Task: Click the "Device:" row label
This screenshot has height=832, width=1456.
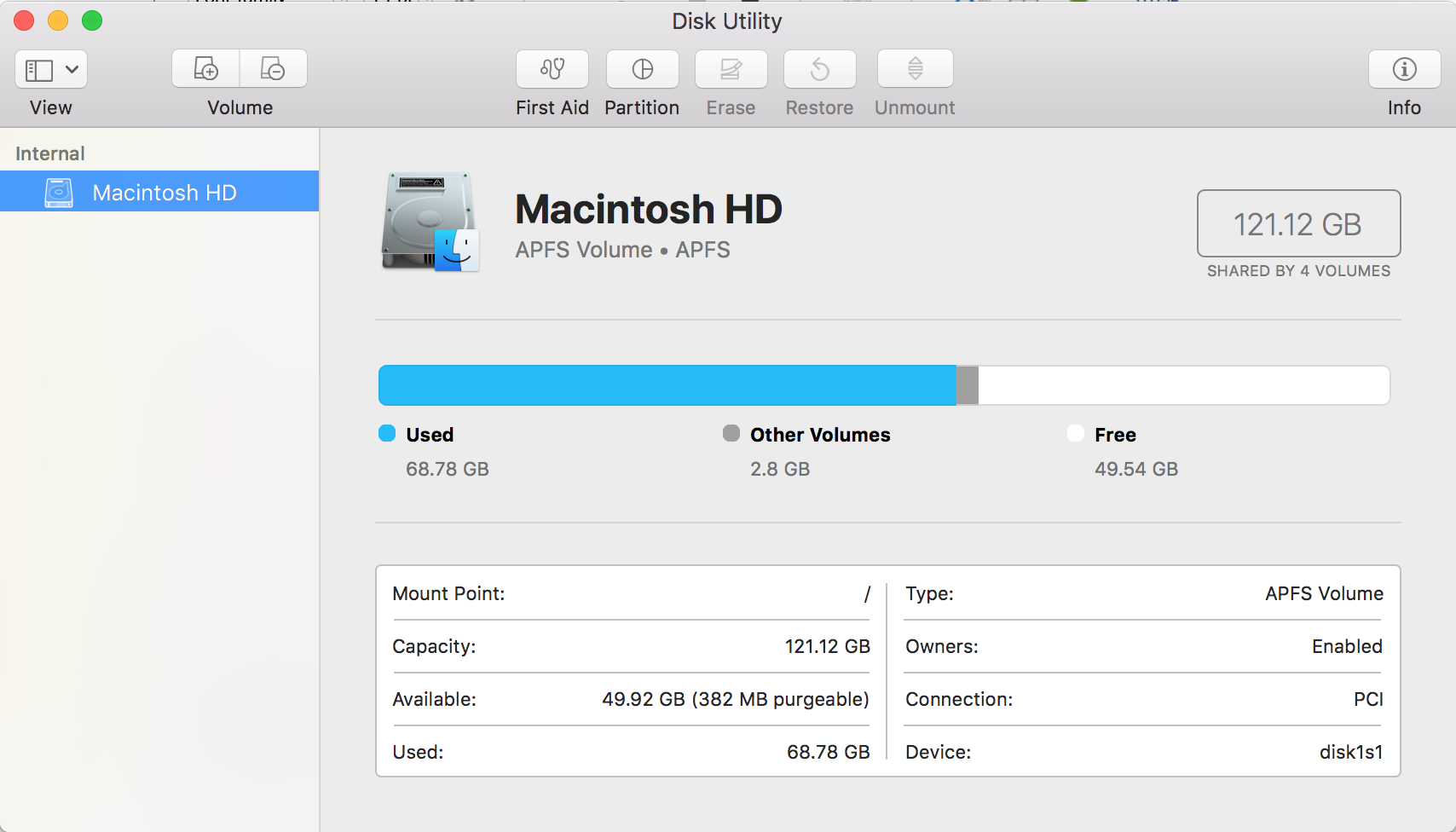Action: point(939,752)
